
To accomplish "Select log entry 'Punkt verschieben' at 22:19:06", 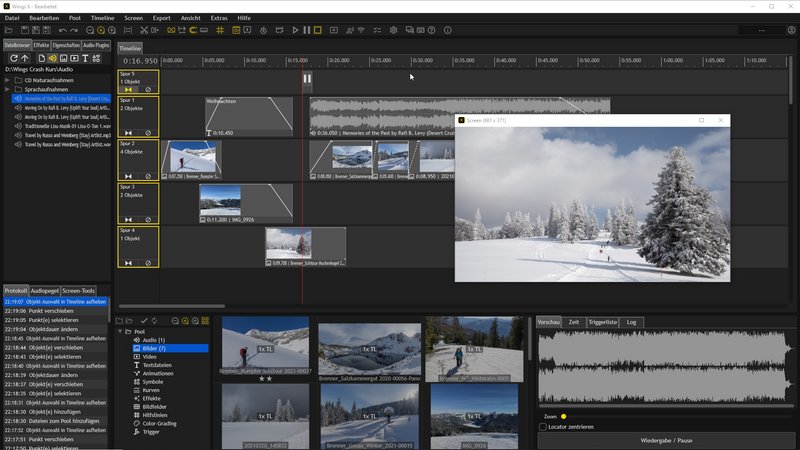I will tap(56, 311).
